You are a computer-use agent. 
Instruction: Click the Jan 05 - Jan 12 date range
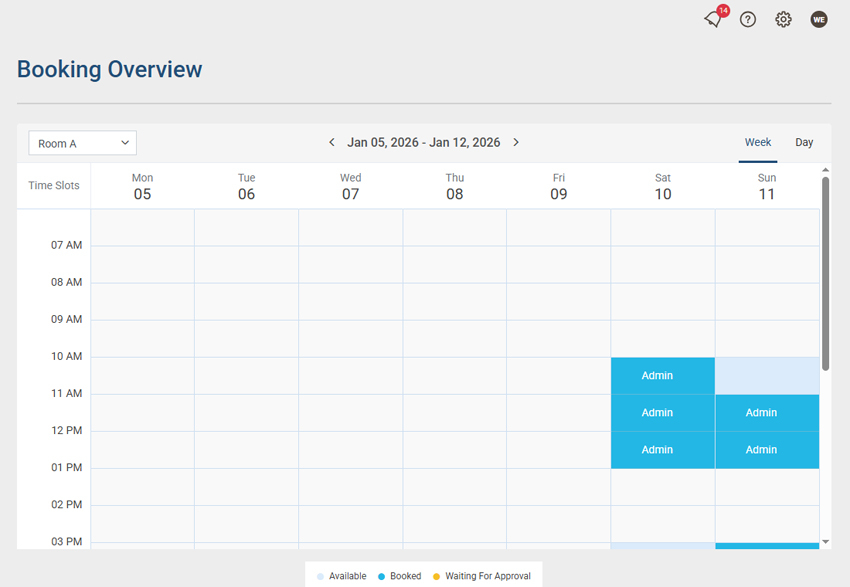[x=424, y=142]
